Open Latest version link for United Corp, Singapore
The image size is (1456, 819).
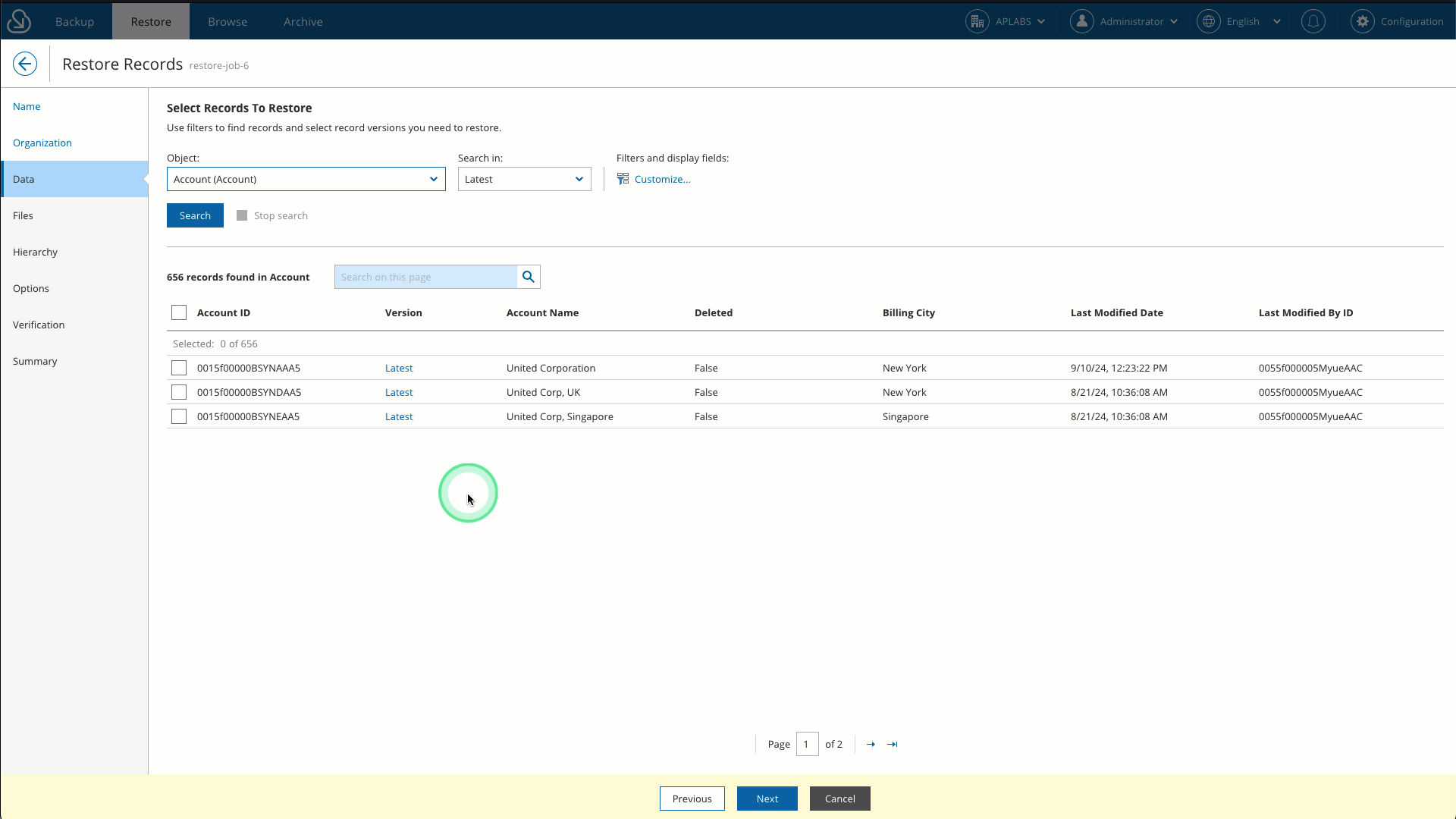pos(399,416)
